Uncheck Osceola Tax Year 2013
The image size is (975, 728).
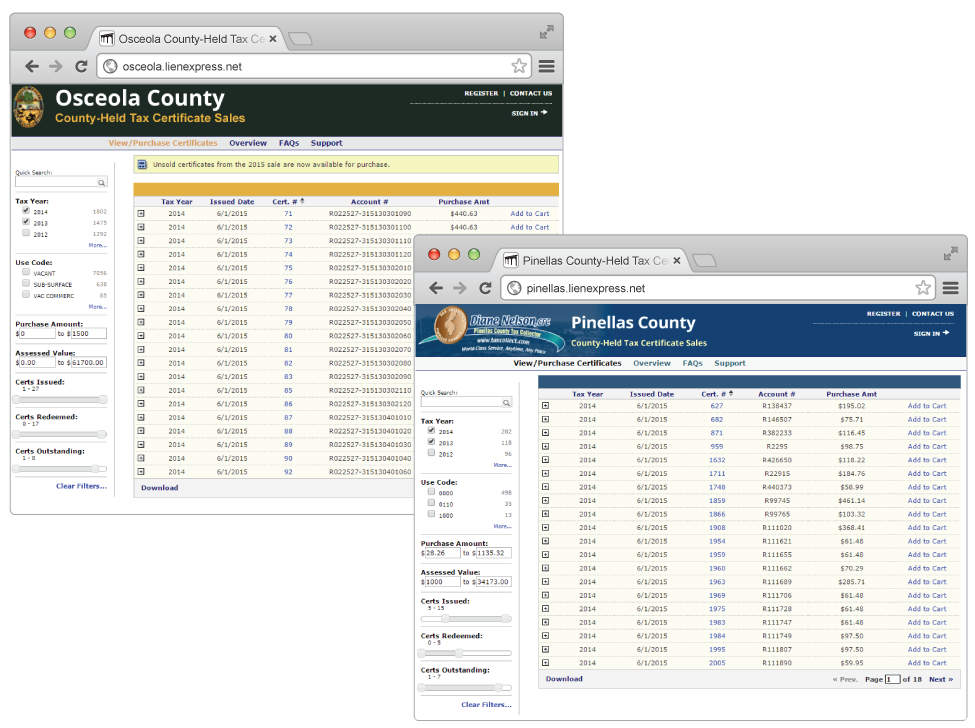pos(26,222)
